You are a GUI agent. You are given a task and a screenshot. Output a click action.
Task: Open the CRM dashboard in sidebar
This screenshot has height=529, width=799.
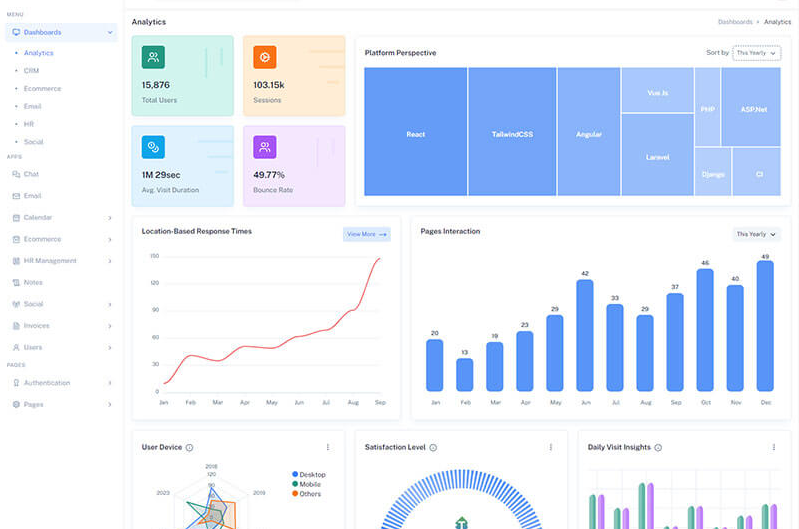30,71
